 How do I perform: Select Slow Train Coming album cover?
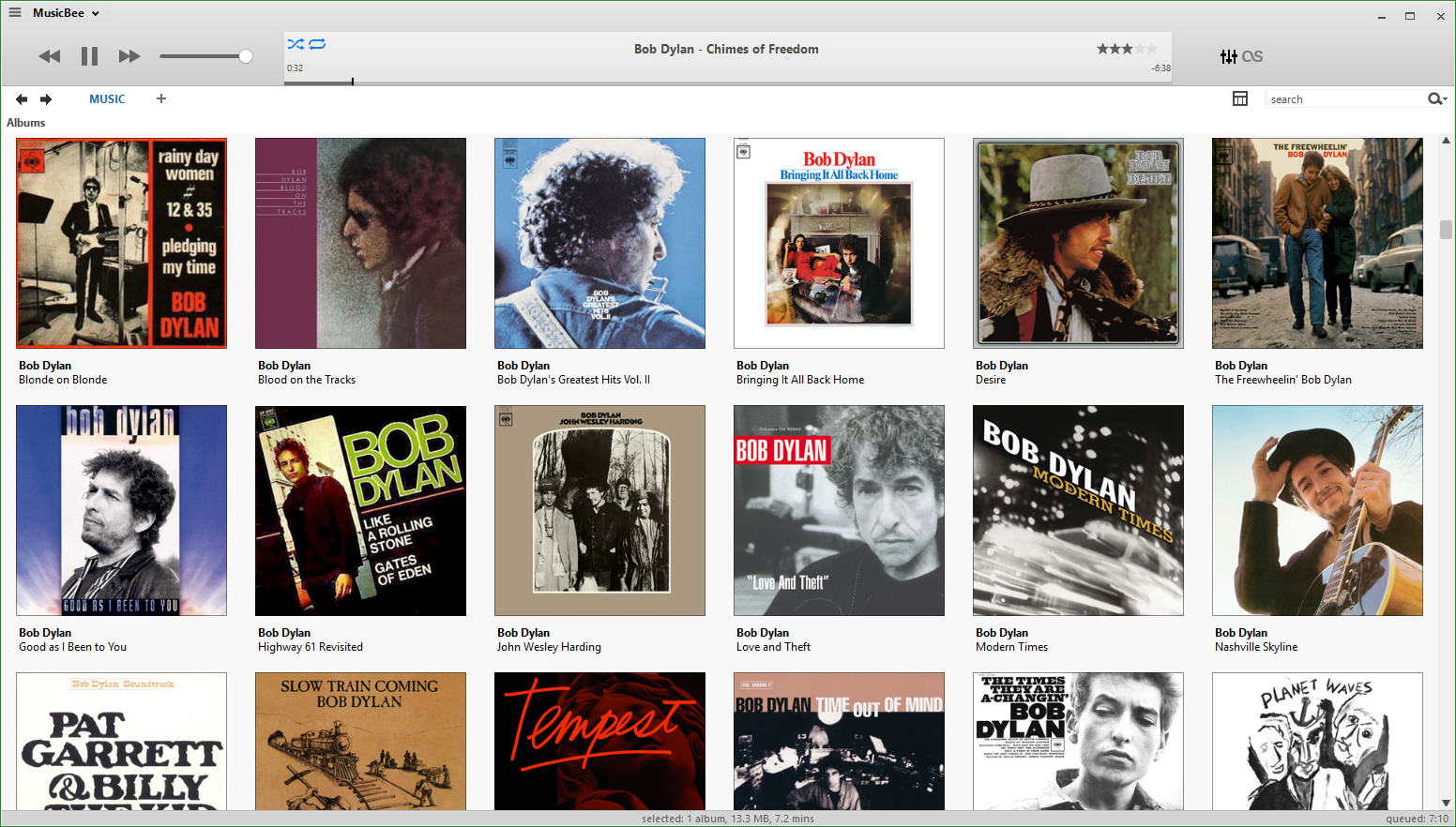pos(360,742)
